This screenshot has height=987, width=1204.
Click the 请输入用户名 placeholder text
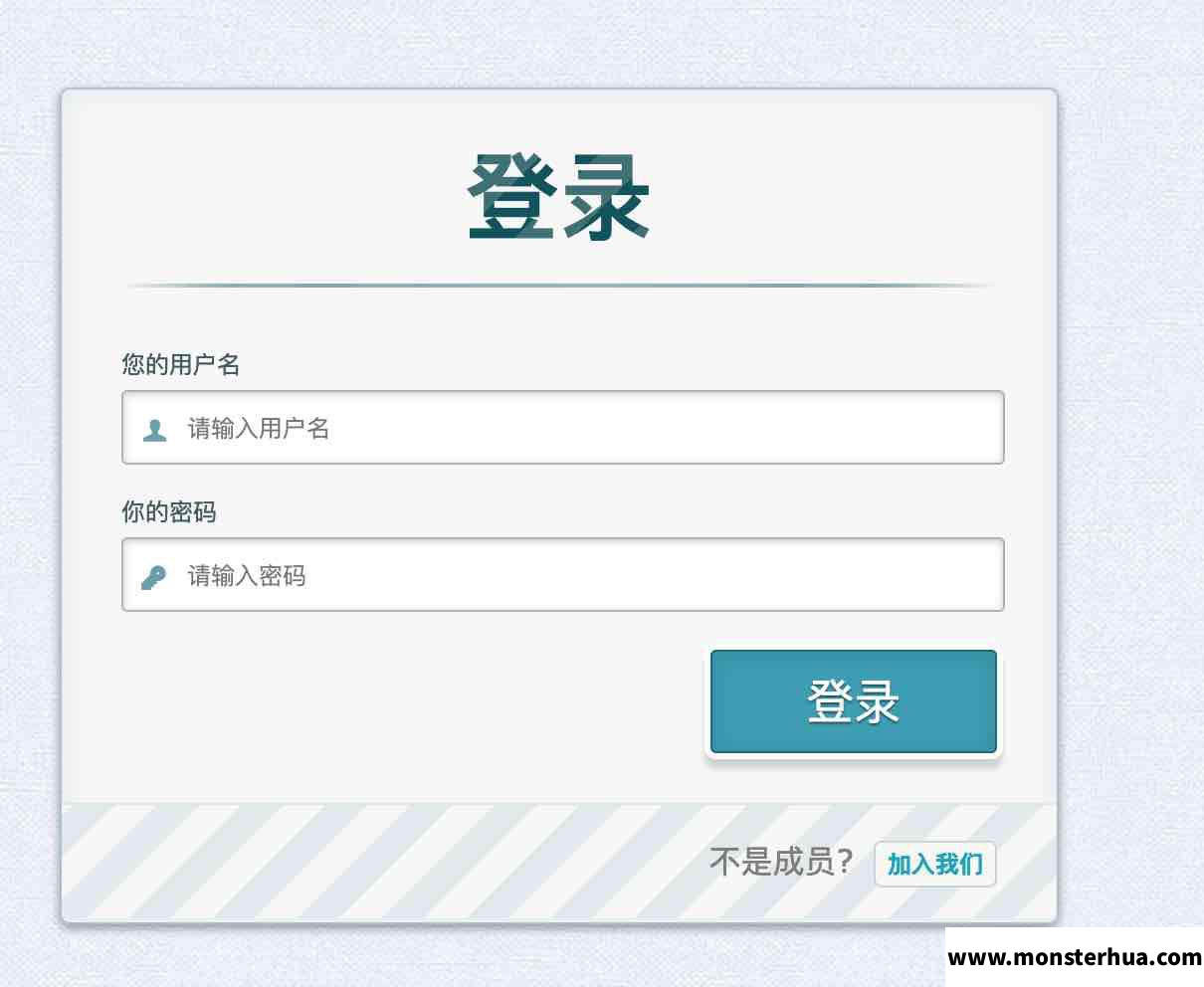259,428
